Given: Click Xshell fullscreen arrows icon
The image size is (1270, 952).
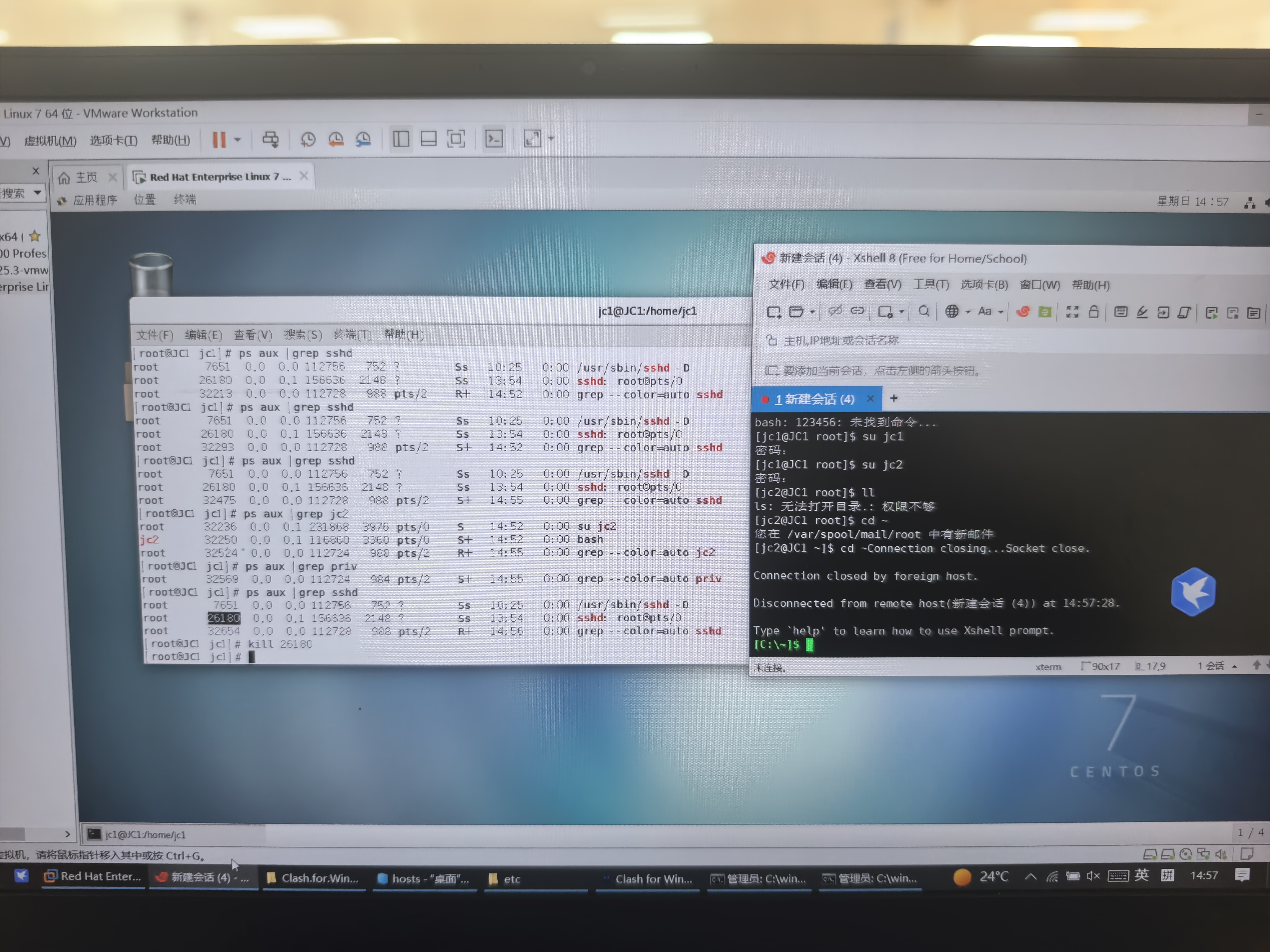Looking at the screenshot, I should point(1072,311).
